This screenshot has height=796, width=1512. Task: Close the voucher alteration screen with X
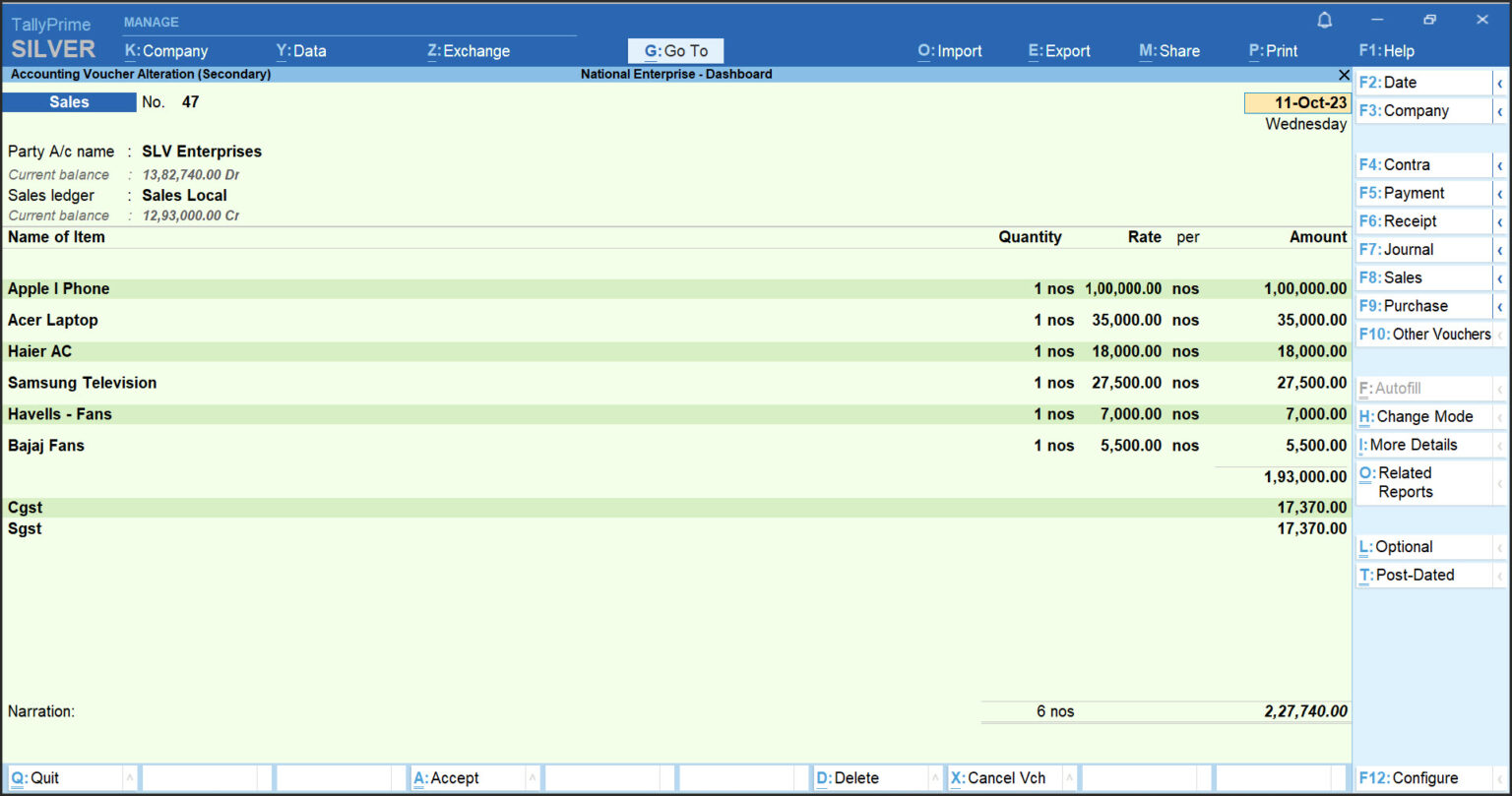click(x=1344, y=75)
